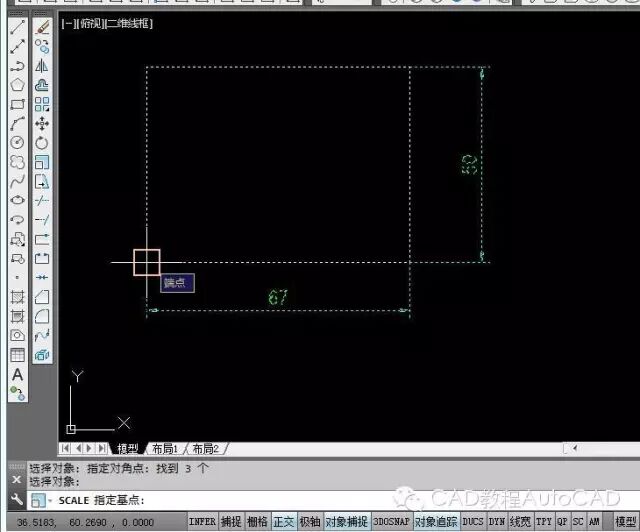The image size is (640, 532).
Task: Select the Multiline Text A tool
Action: pyautogui.click(x=17, y=374)
